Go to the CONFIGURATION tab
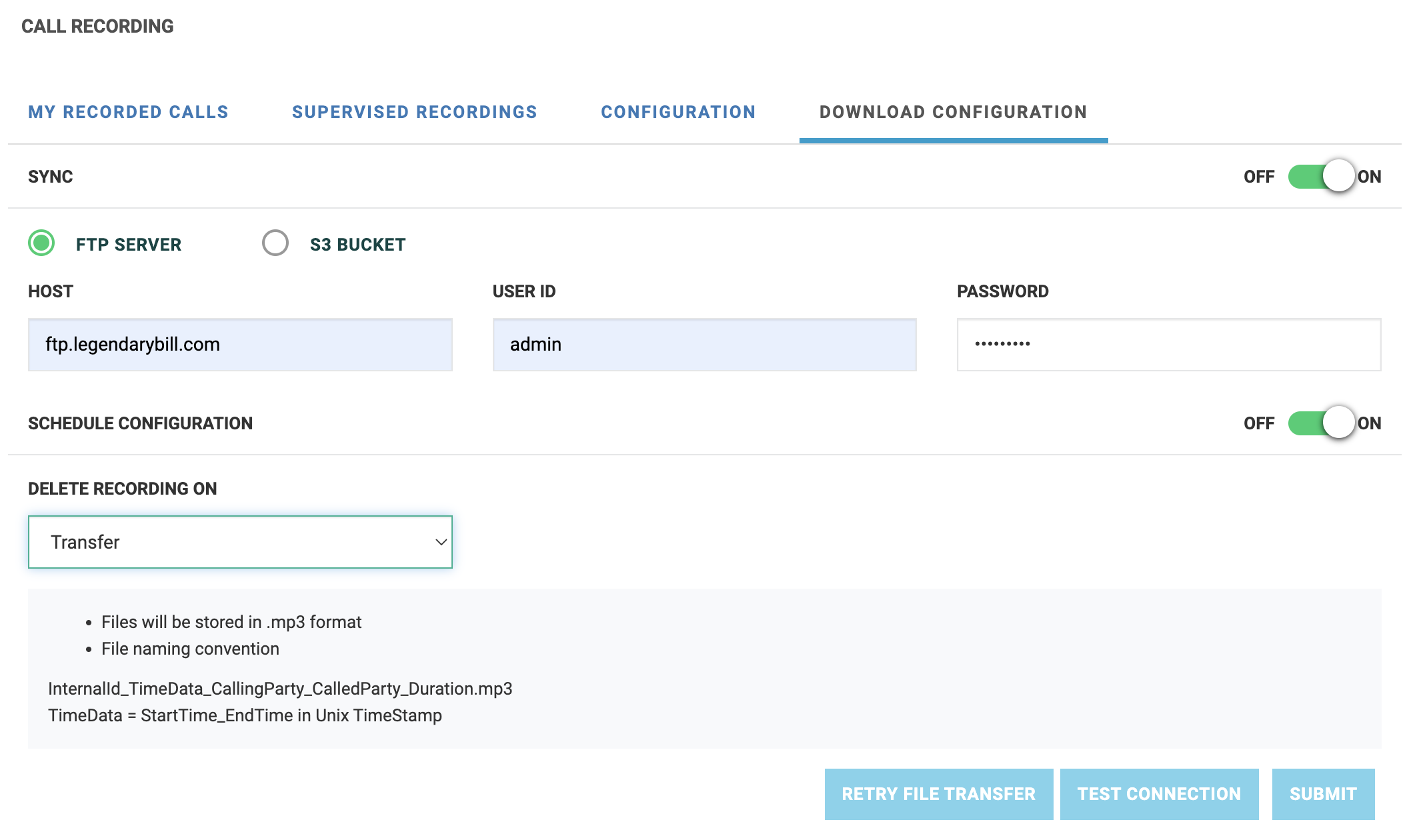 pos(677,111)
